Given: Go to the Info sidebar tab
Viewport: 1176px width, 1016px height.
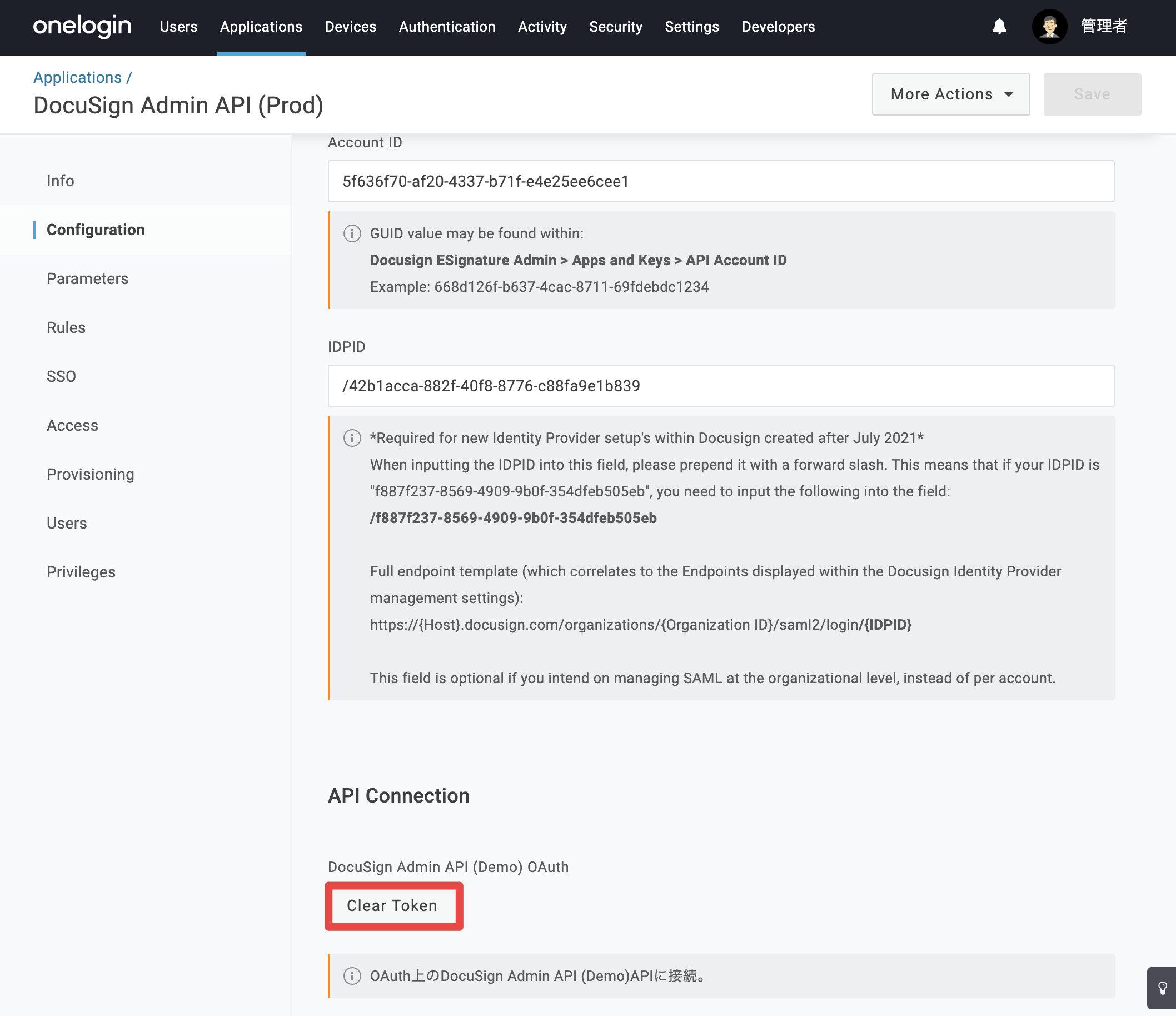Looking at the screenshot, I should (x=60, y=181).
